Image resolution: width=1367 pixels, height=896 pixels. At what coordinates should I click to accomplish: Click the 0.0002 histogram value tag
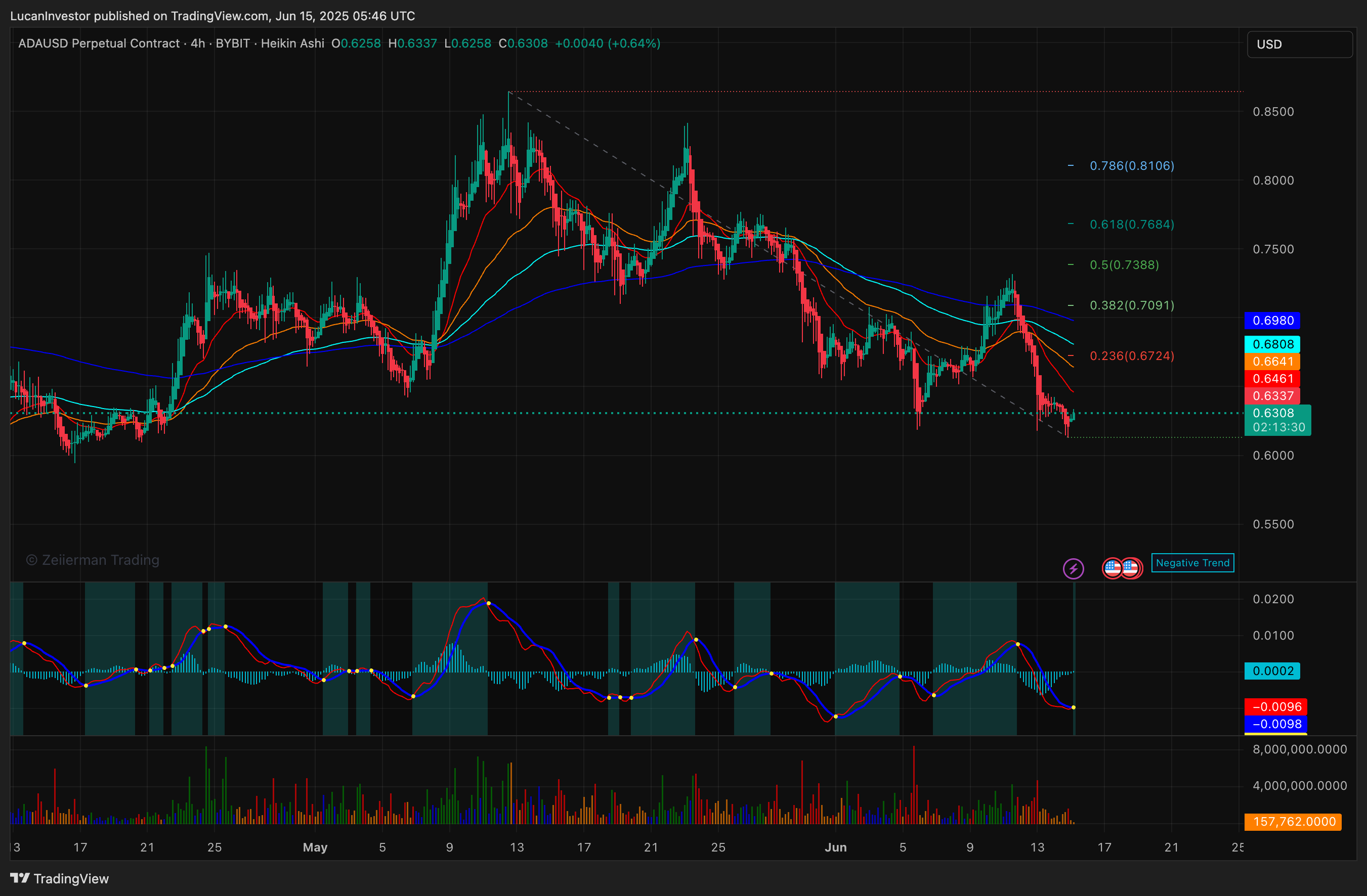pos(1272,670)
